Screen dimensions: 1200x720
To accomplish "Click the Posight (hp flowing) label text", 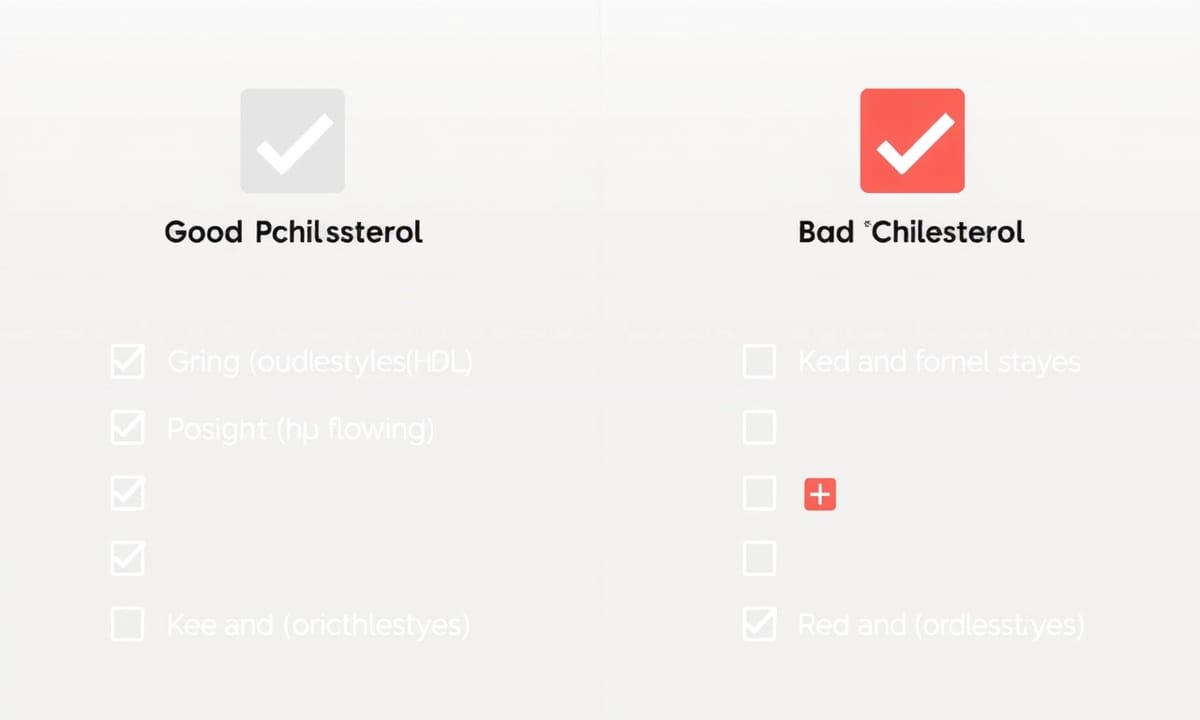I will pos(300,430).
